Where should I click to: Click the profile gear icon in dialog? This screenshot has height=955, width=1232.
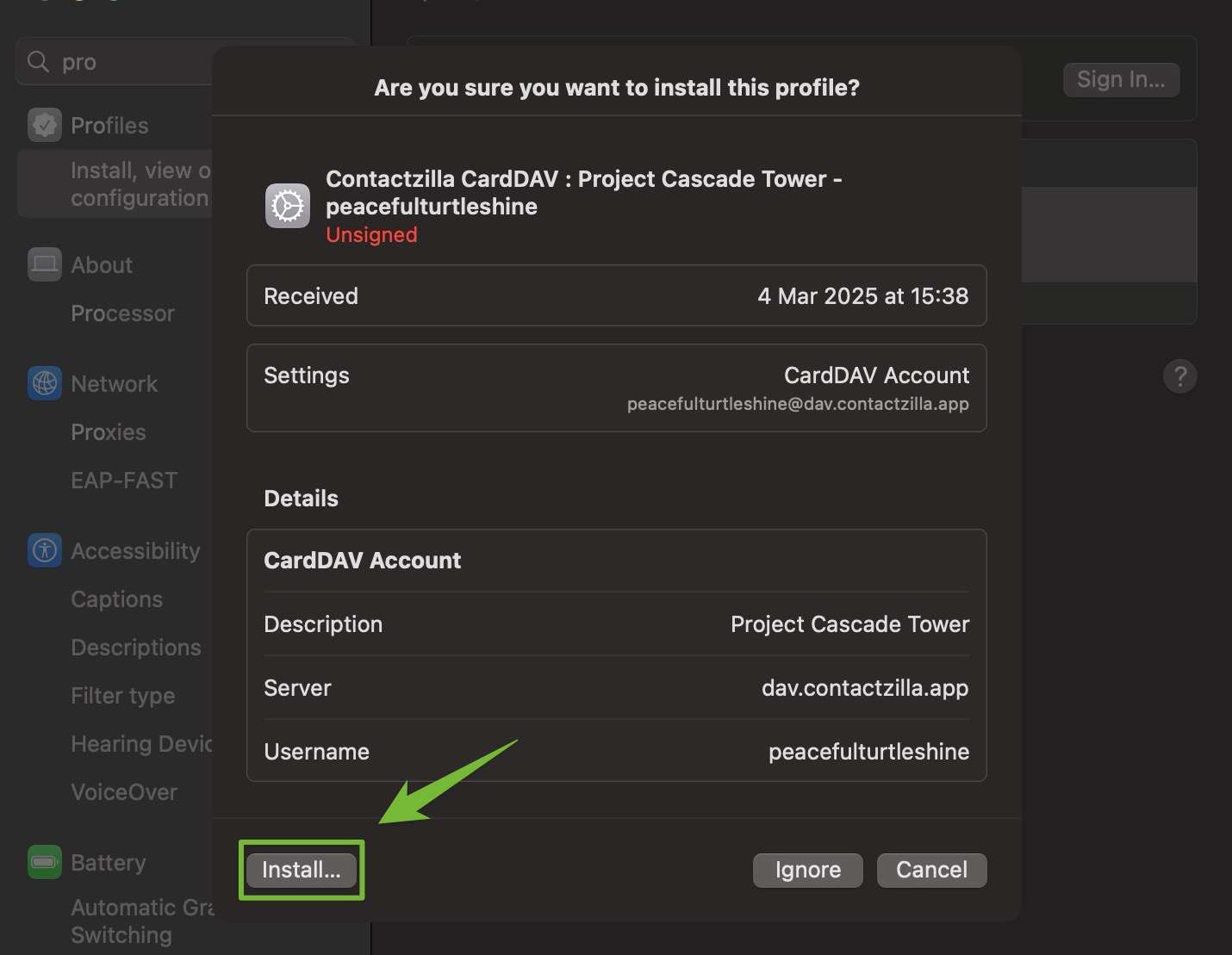tap(288, 206)
